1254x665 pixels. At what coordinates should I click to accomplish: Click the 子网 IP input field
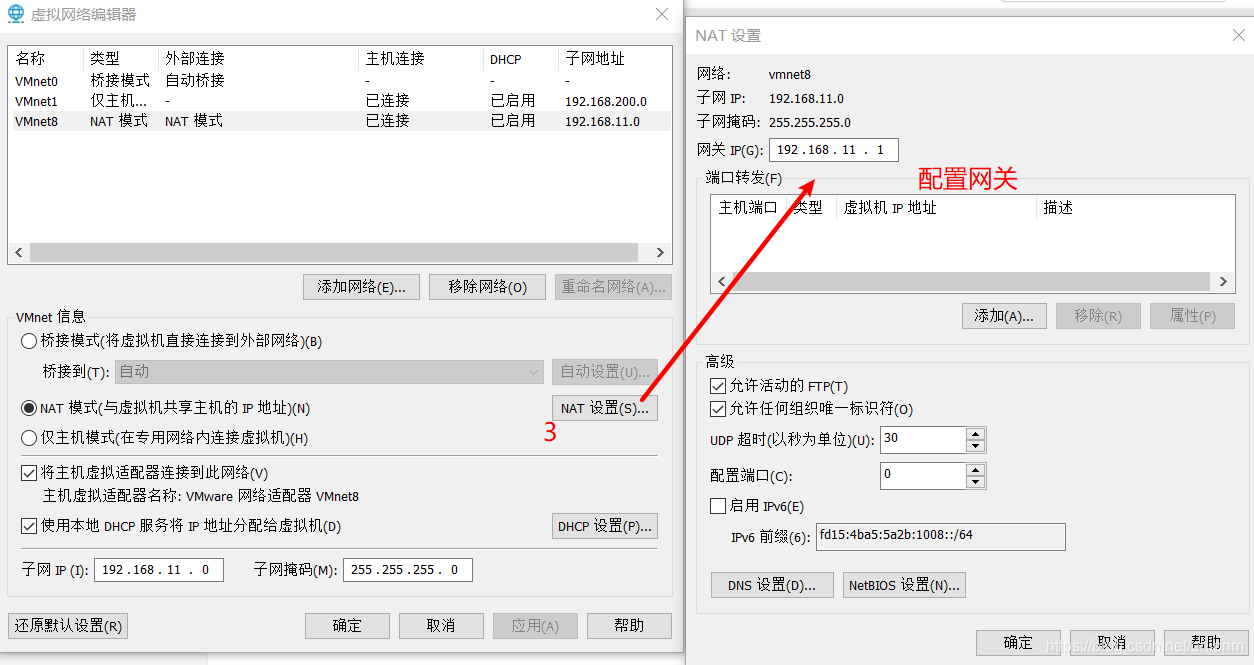point(159,570)
